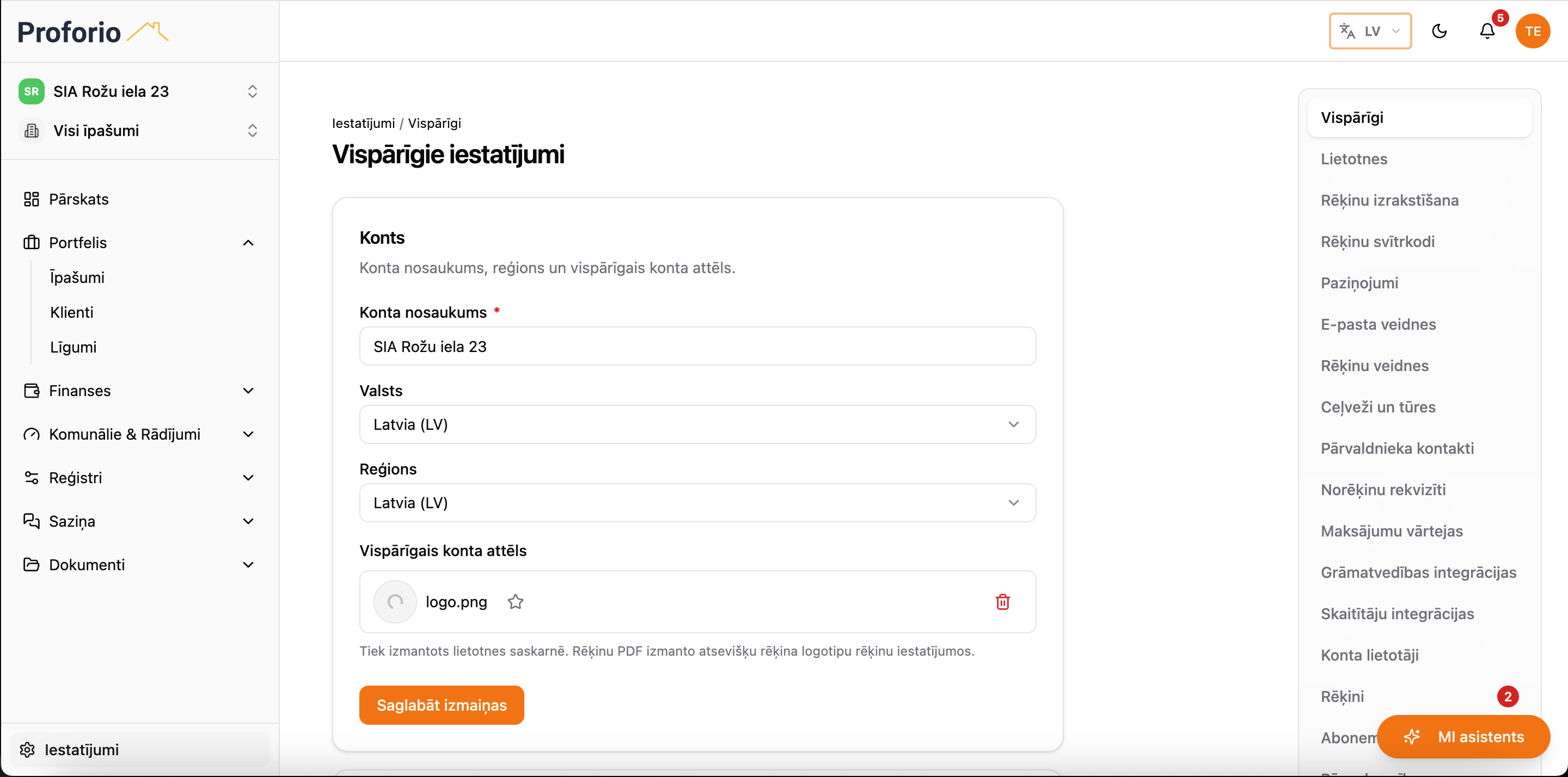
Task: Expand the Finanses menu section
Action: click(248, 391)
